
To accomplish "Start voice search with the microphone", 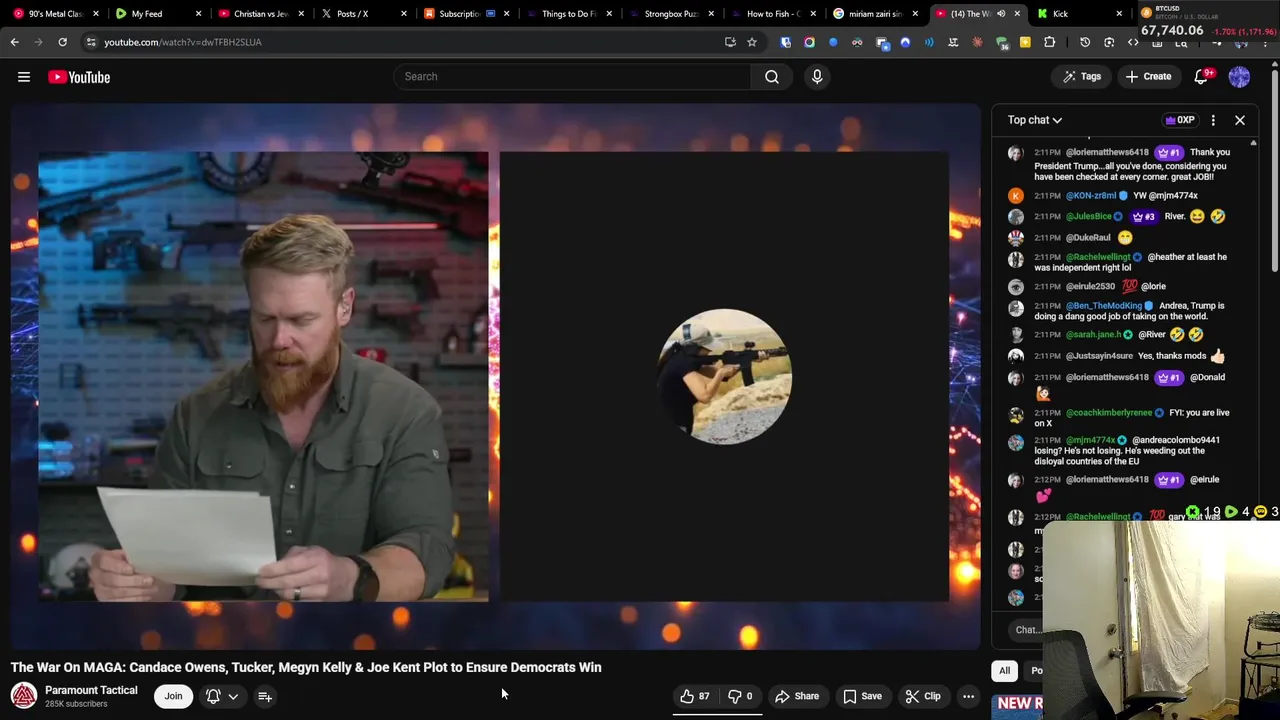I will (x=817, y=77).
